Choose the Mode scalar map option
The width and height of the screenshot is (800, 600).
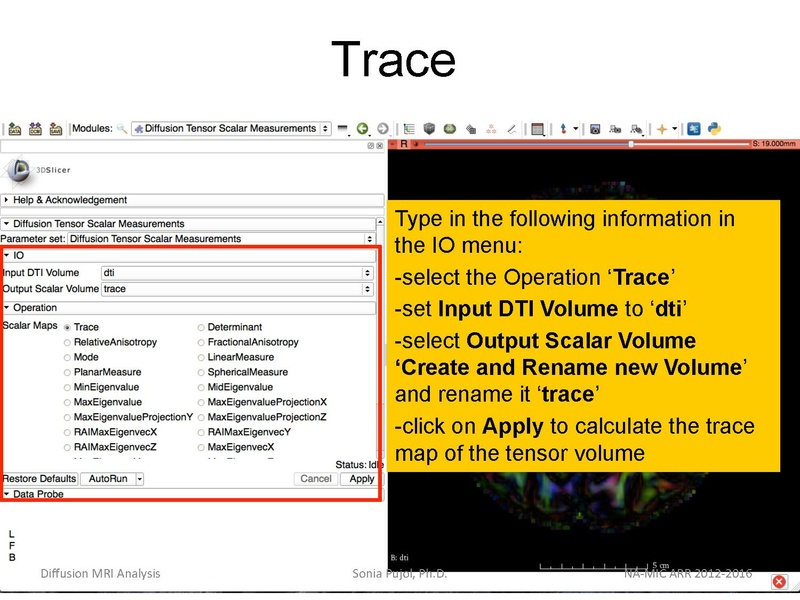pyautogui.click(x=68, y=357)
